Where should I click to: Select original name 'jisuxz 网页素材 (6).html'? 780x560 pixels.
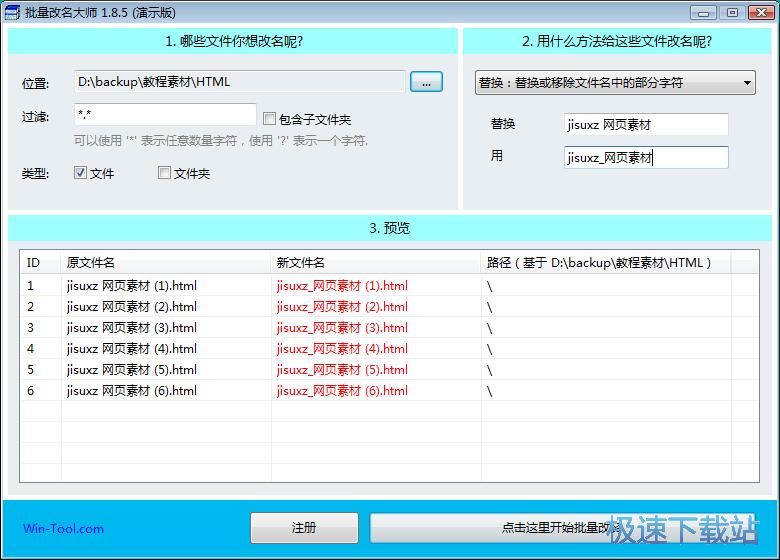(132, 390)
